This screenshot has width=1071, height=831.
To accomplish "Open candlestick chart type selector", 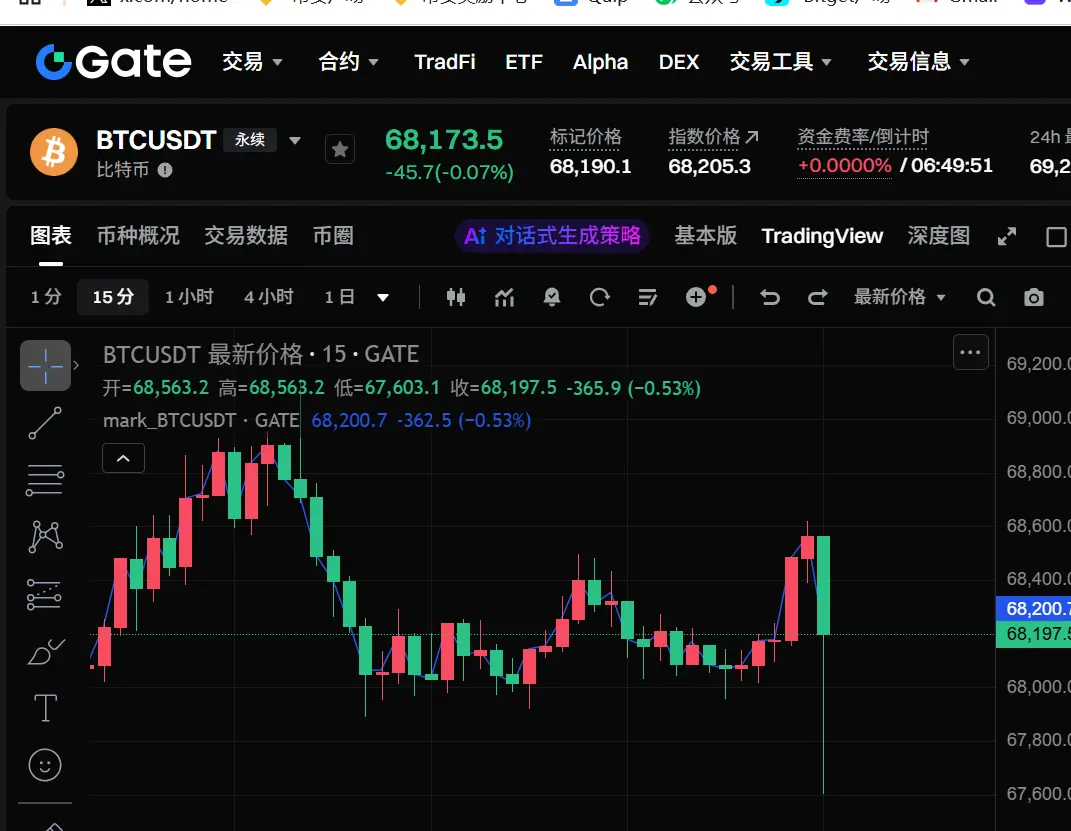I will pos(456,297).
